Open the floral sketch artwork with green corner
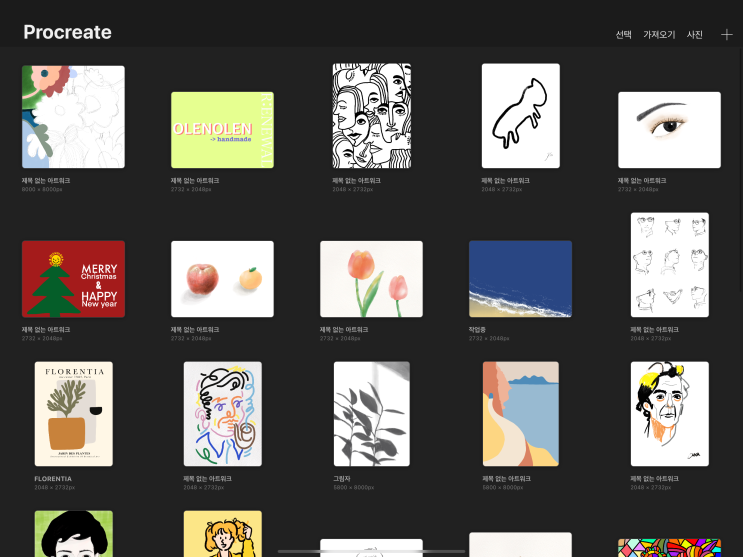 (73, 117)
